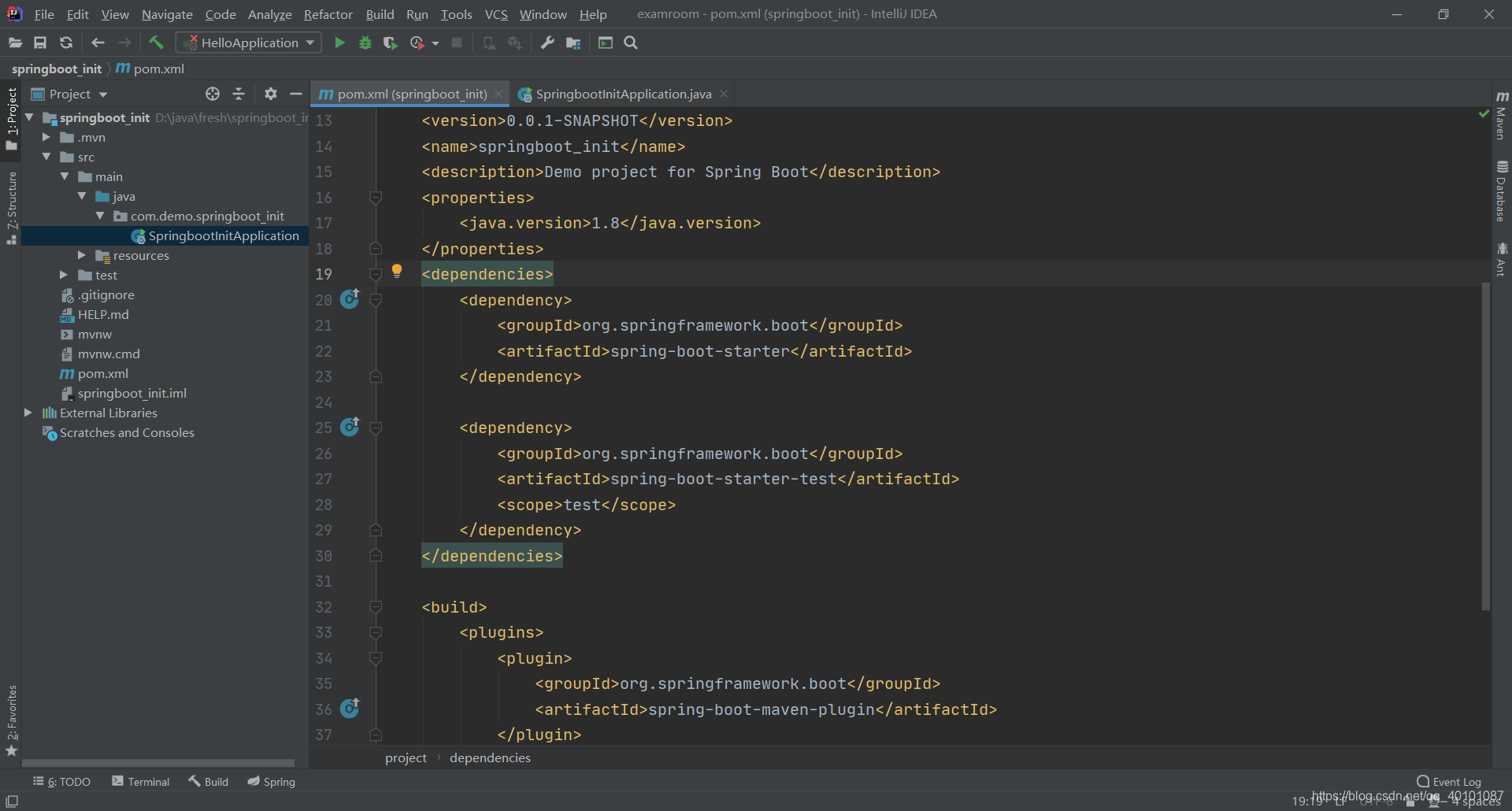The image size is (1512, 811).
Task: Open run configuration HelloApplication dropdown
Action: coord(249,43)
